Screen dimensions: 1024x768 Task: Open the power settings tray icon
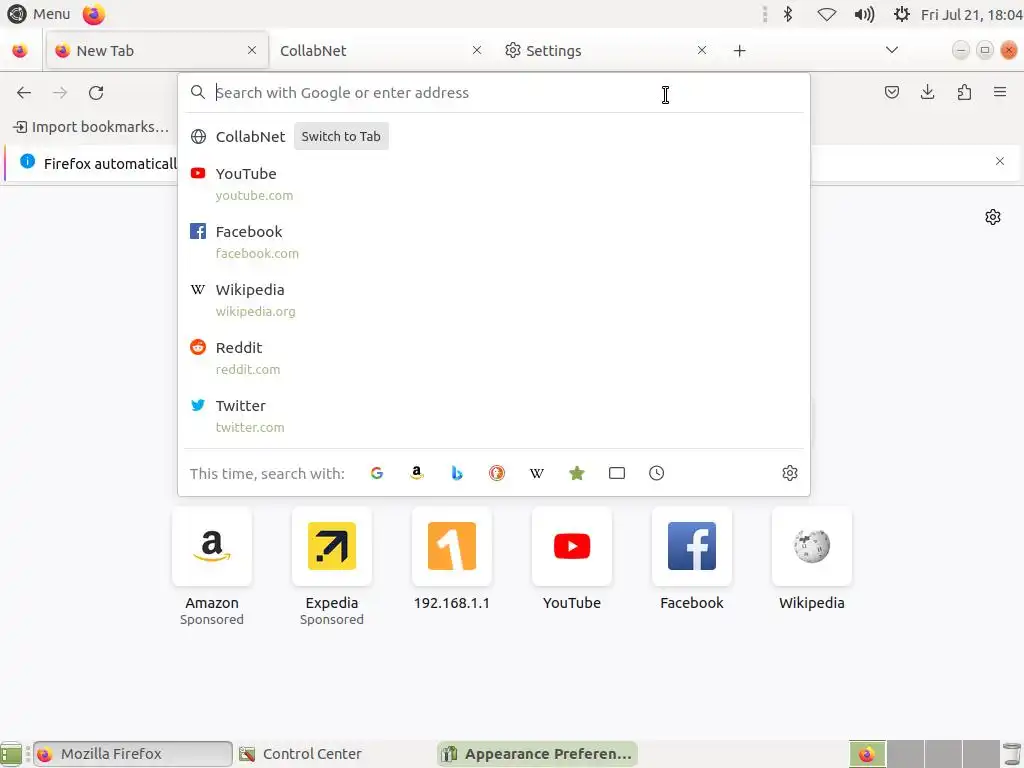[x=902, y=14]
